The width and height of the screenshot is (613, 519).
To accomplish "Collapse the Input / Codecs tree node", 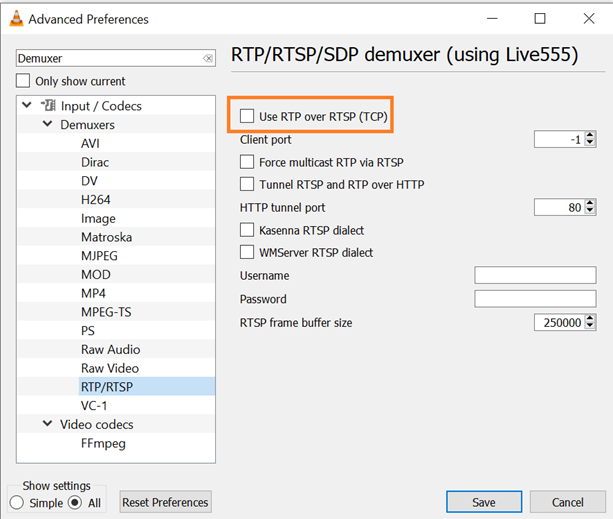I will click(x=27, y=106).
